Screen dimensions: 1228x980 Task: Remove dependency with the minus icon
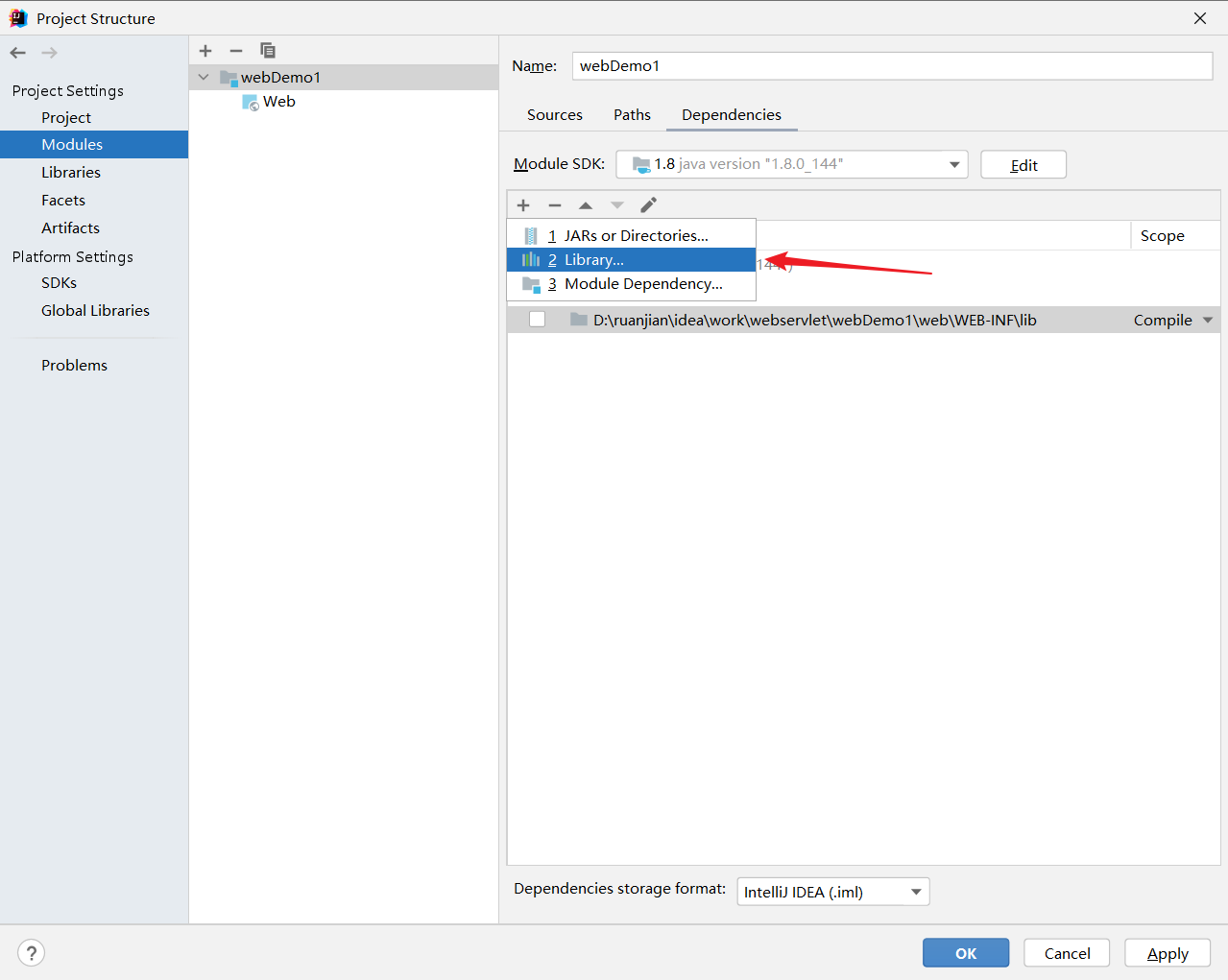pos(555,204)
